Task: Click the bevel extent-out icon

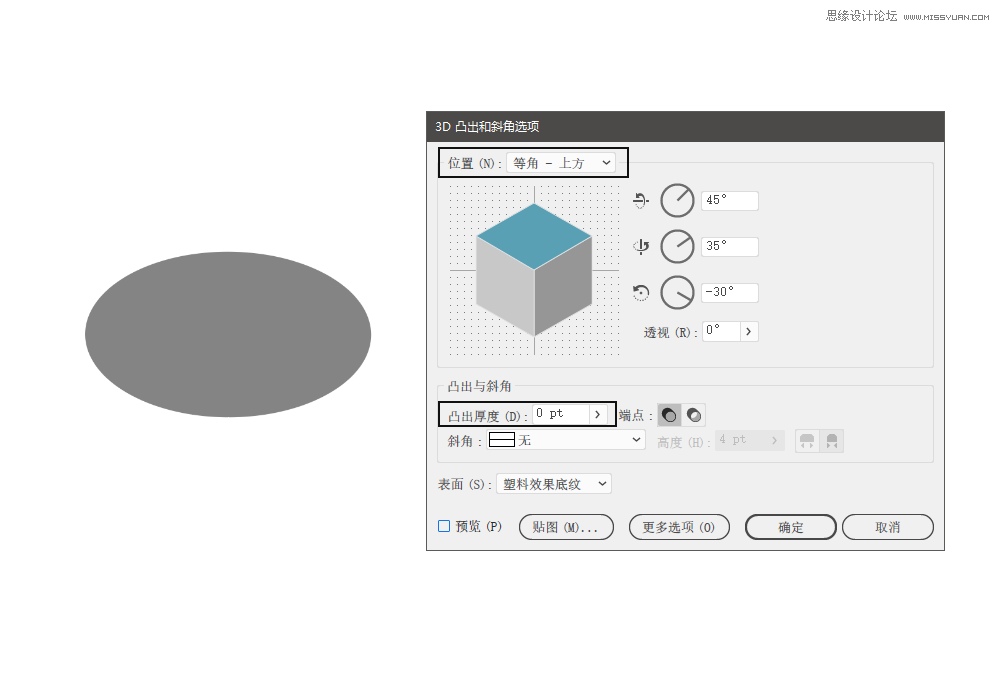Action: [807, 441]
